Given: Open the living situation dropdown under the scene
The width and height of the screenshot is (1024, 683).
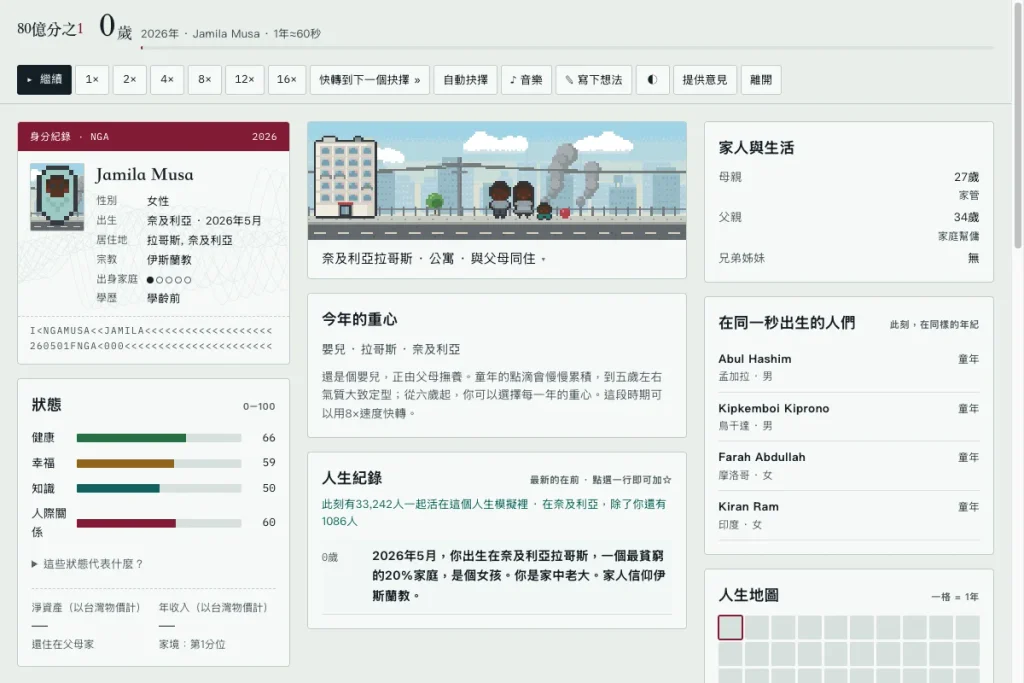Looking at the screenshot, I should (434, 259).
